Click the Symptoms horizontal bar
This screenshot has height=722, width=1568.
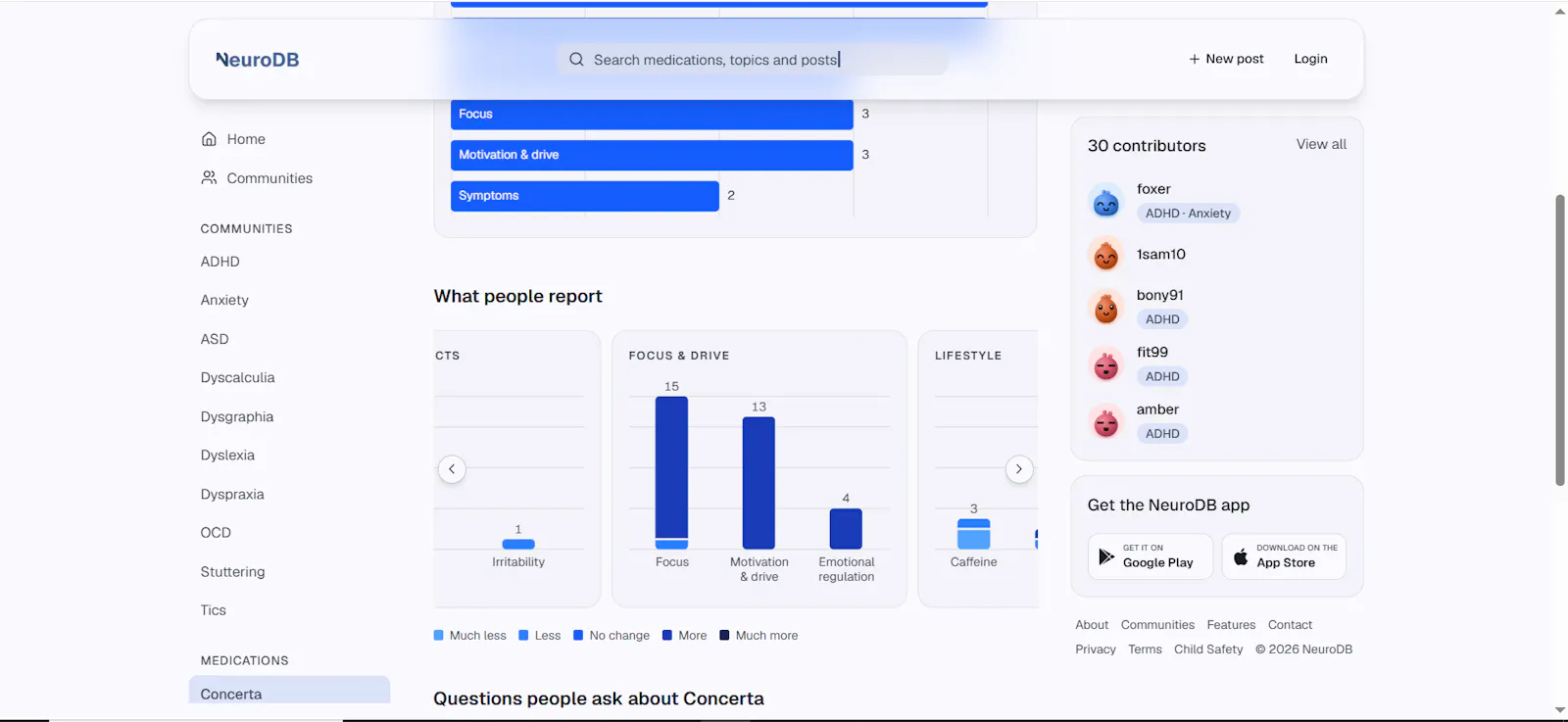pos(585,196)
